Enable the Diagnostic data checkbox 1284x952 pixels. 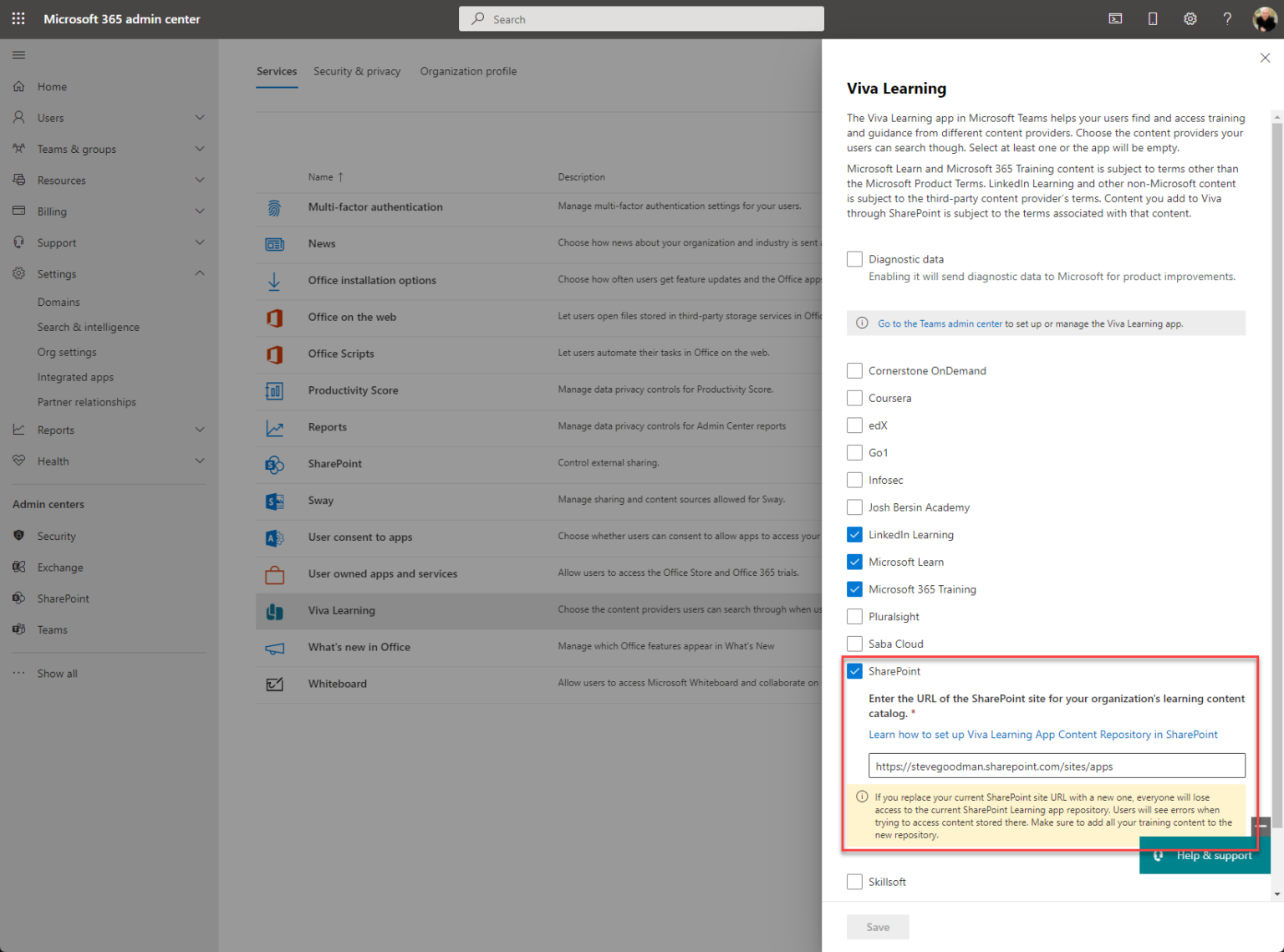tap(854, 259)
